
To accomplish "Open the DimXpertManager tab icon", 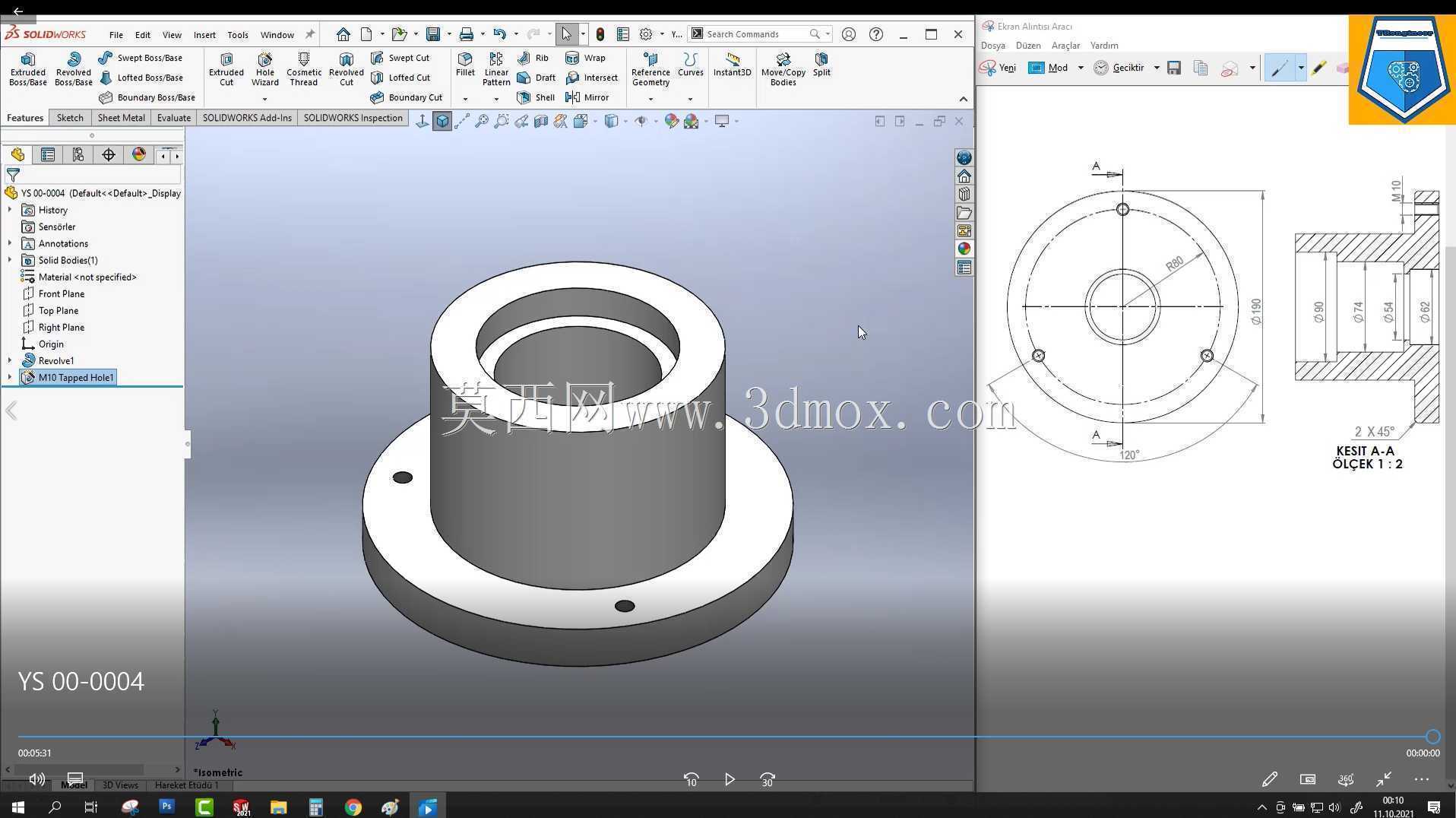I will pos(109,155).
